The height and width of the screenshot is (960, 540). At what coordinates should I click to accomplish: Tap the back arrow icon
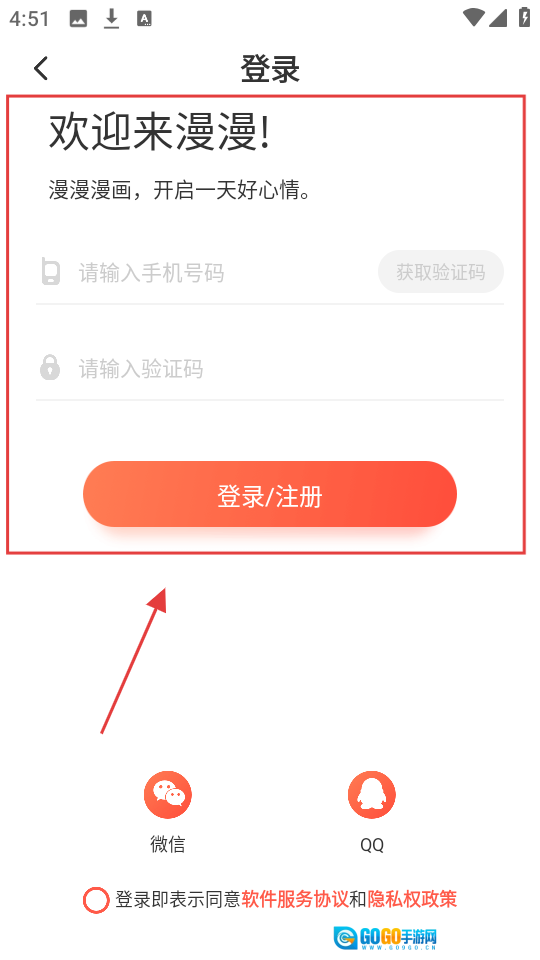[41, 68]
